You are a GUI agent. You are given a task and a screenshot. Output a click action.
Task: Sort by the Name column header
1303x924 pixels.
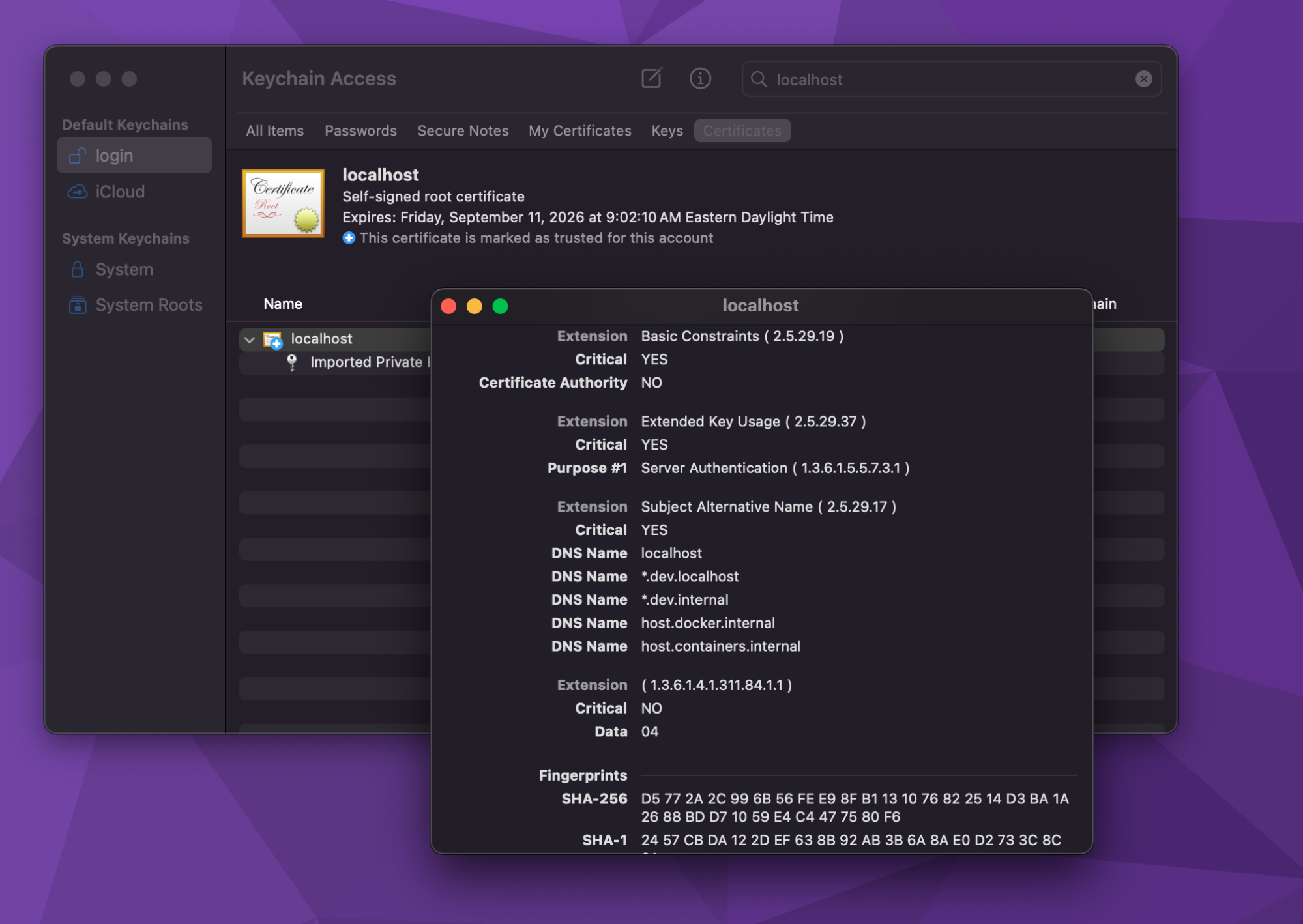pos(282,304)
